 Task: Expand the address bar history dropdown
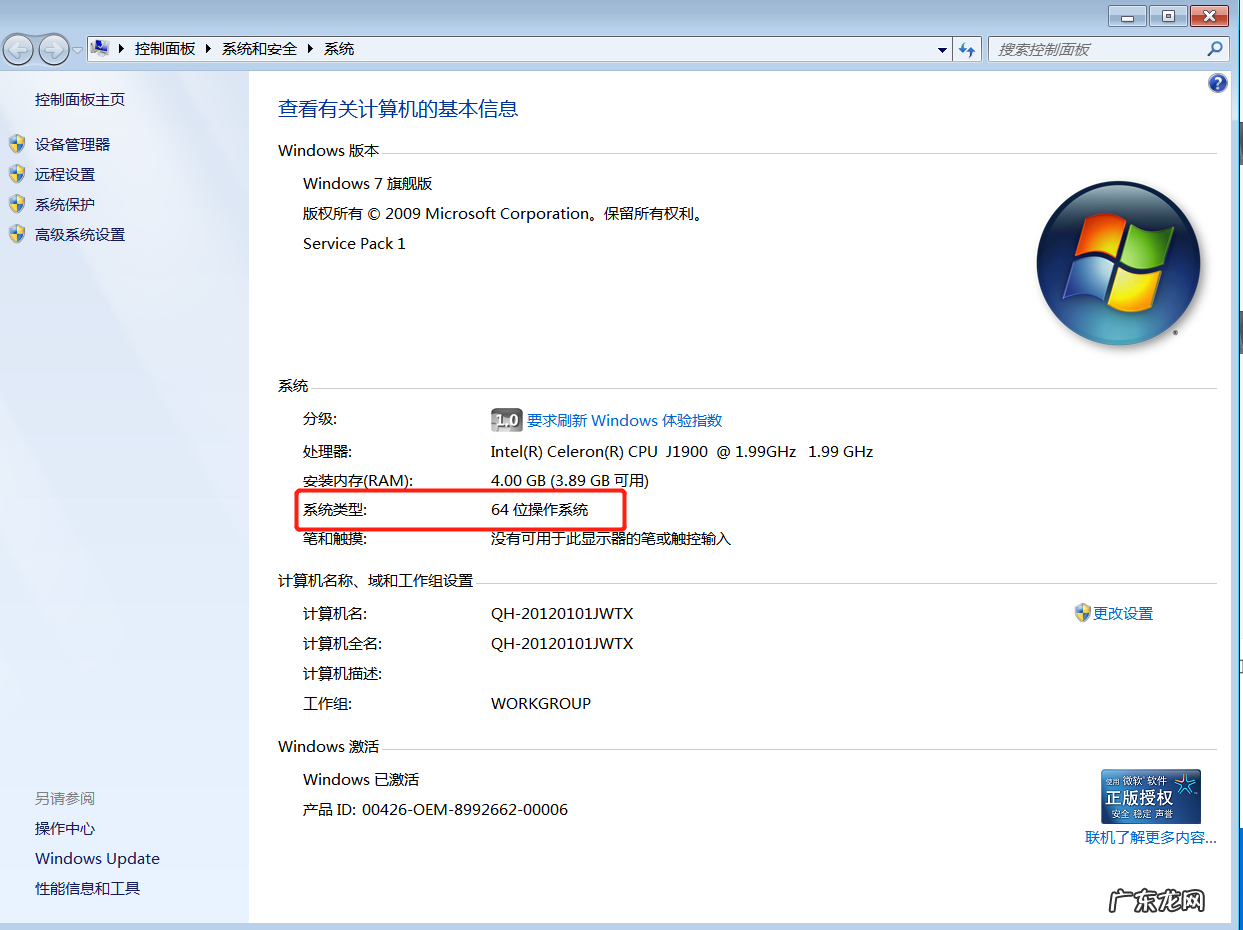(942, 49)
